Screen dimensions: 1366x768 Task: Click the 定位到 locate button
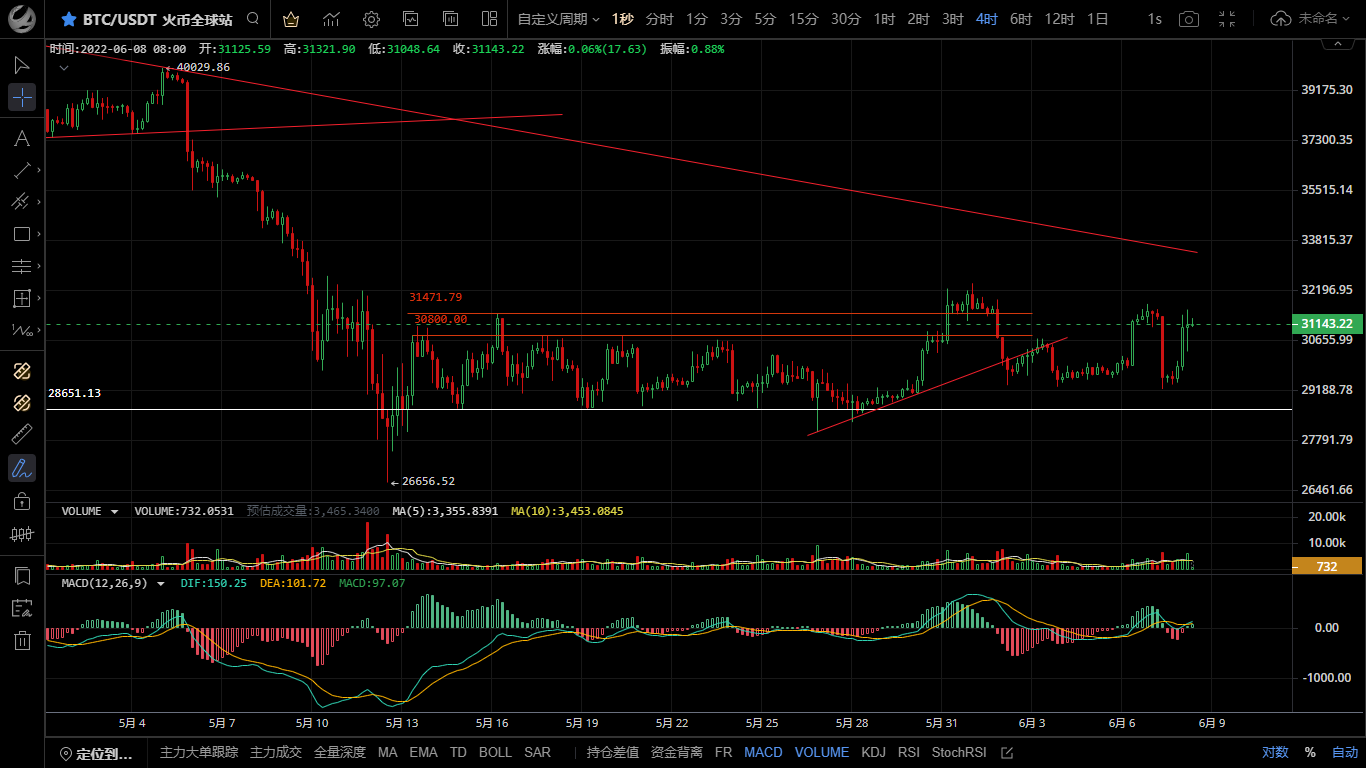(97, 753)
